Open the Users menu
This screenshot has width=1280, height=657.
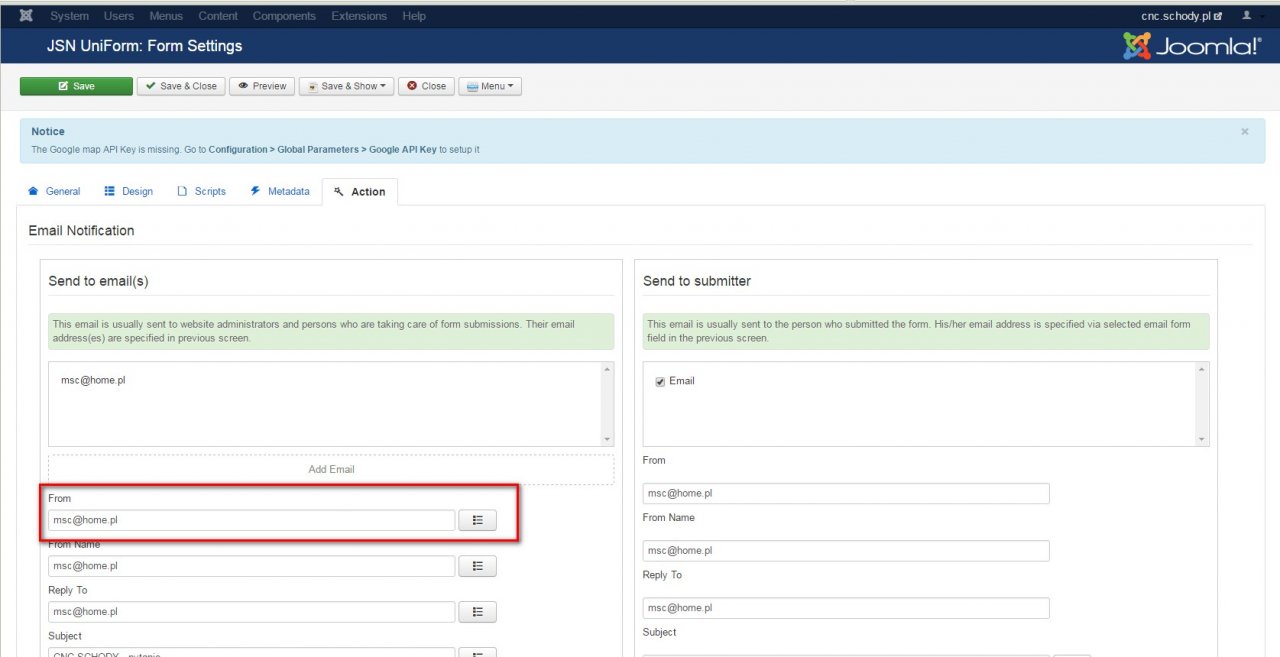(119, 16)
